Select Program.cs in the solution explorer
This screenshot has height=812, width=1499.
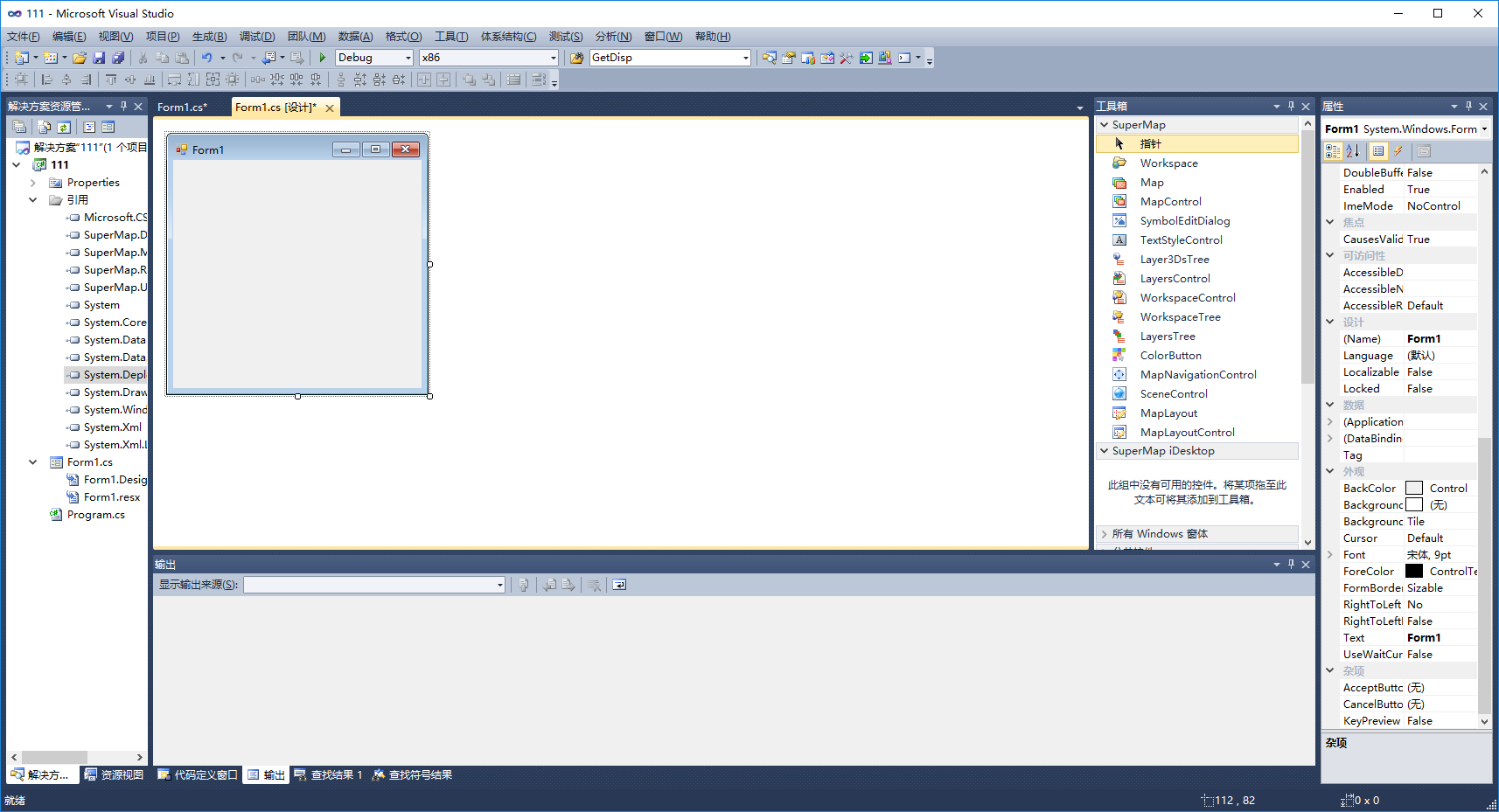pos(95,515)
